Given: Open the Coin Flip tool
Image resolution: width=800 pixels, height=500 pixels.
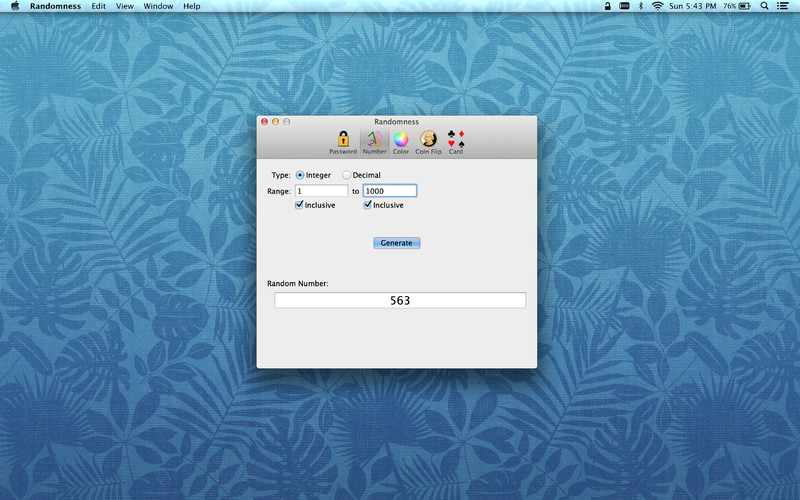Looking at the screenshot, I should (x=429, y=142).
